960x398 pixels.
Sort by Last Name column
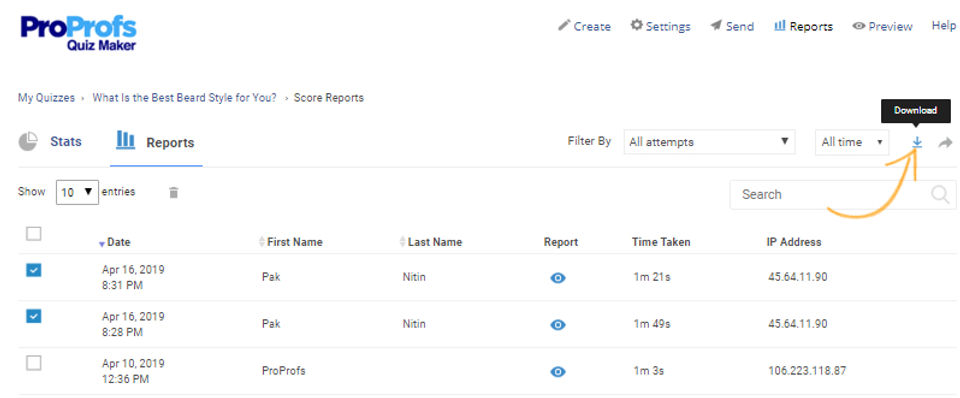(431, 242)
